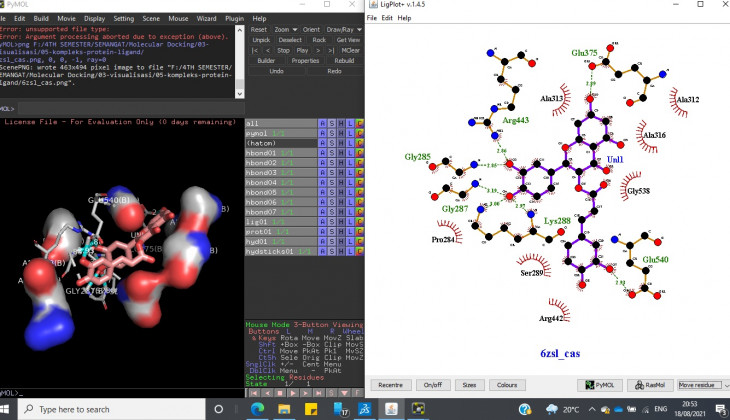Toggle the lig01 object on or off
Screen dimensions: 730x420
259,222
